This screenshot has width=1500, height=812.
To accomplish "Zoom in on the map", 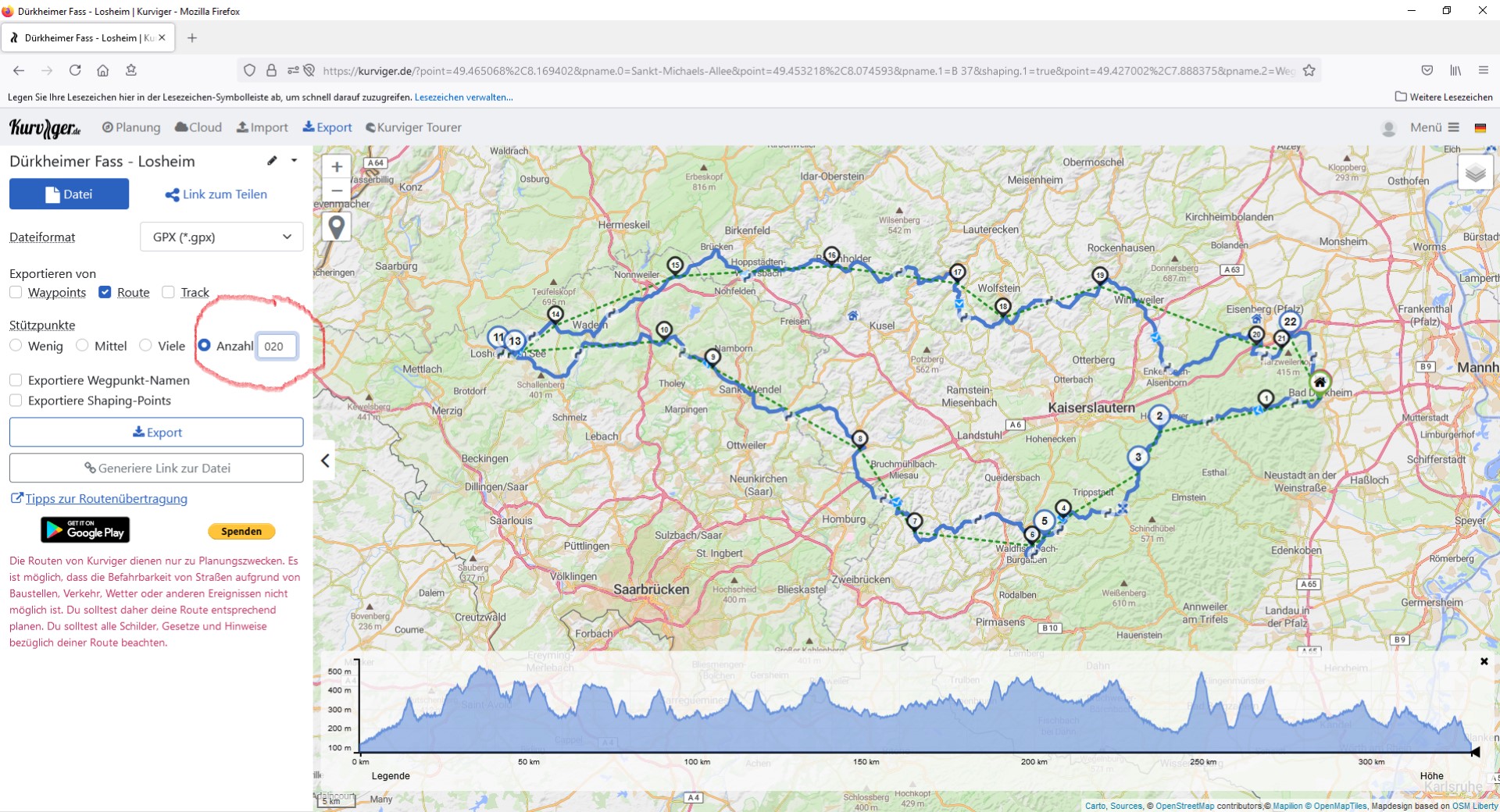I will (337, 166).
